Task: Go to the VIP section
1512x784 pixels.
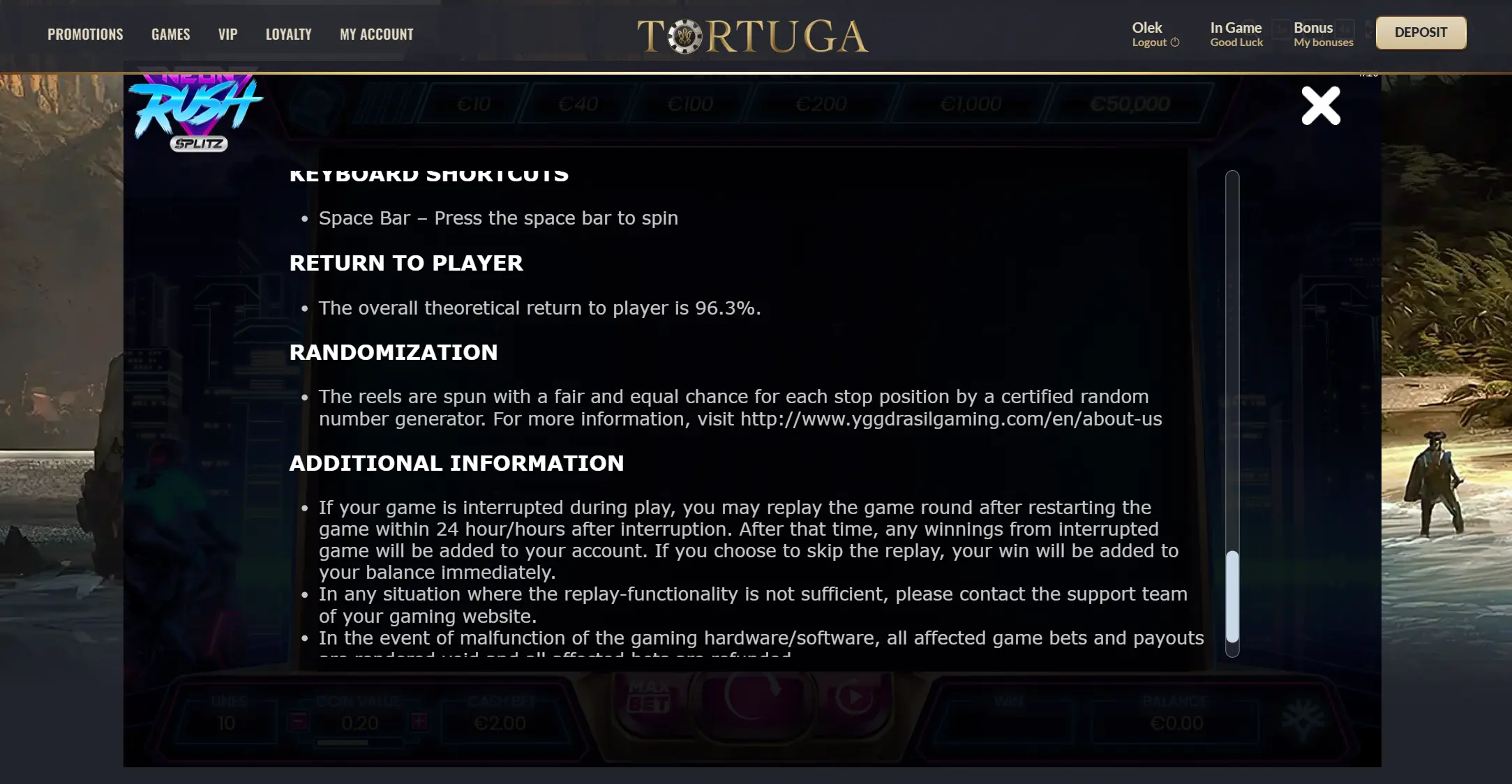Action: (228, 34)
